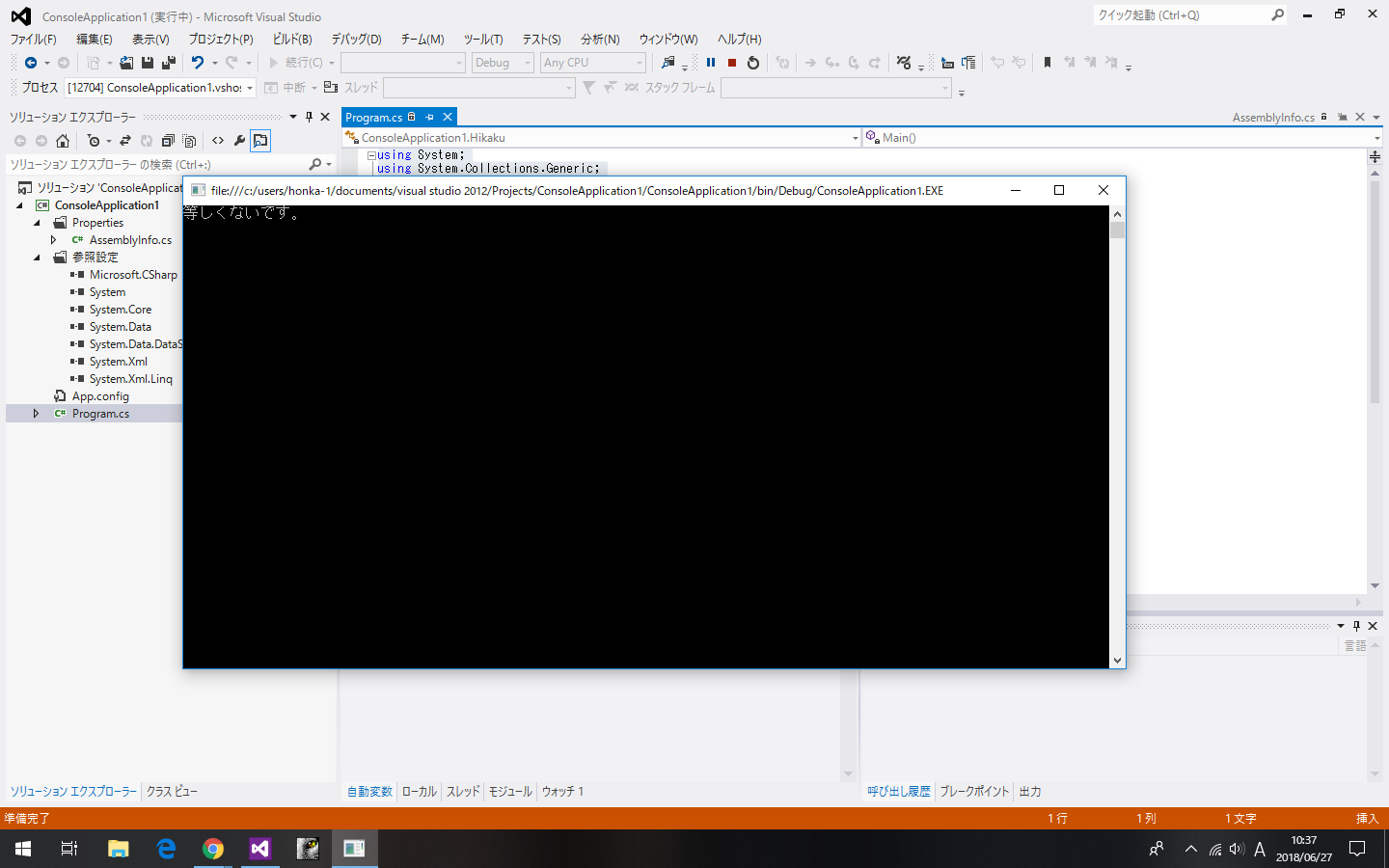Collapse the 参照設定 references node
1389x868 pixels.
(x=37, y=258)
